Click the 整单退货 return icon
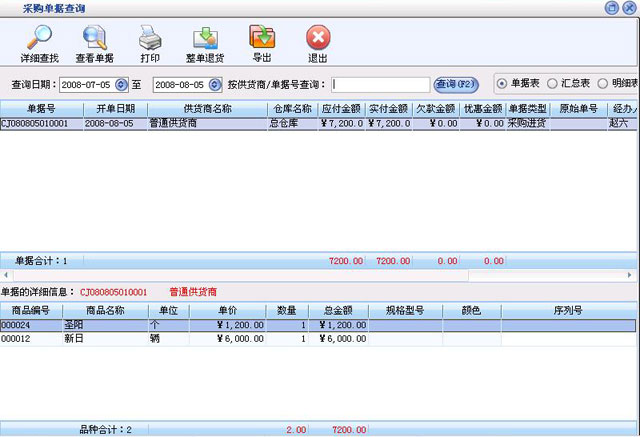 [x=204, y=38]
